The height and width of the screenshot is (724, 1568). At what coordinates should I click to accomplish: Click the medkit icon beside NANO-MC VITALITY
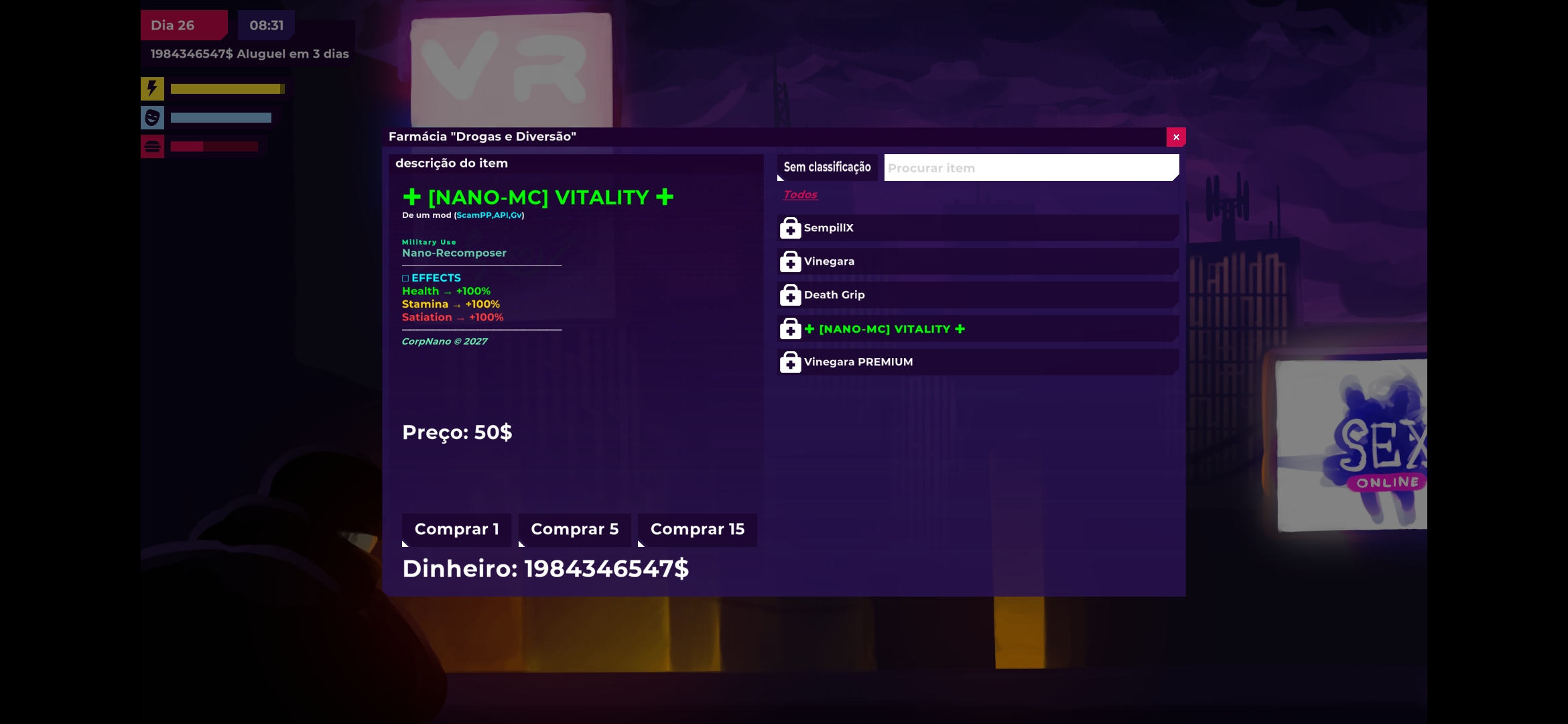pos(790,329)
